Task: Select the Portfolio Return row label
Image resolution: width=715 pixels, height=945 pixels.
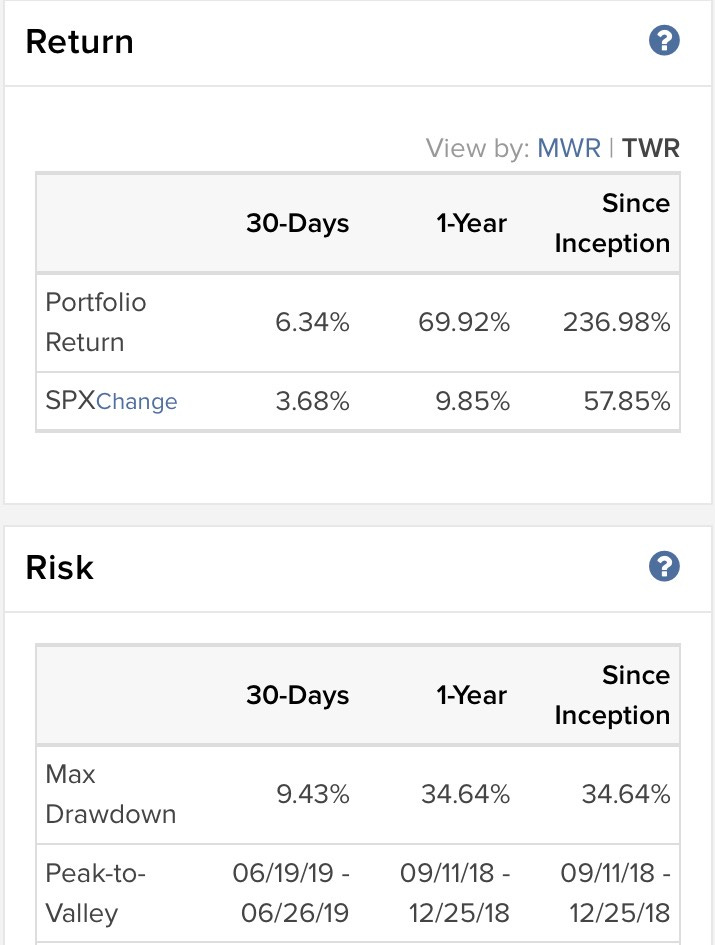Action: (x=96, y=322)
